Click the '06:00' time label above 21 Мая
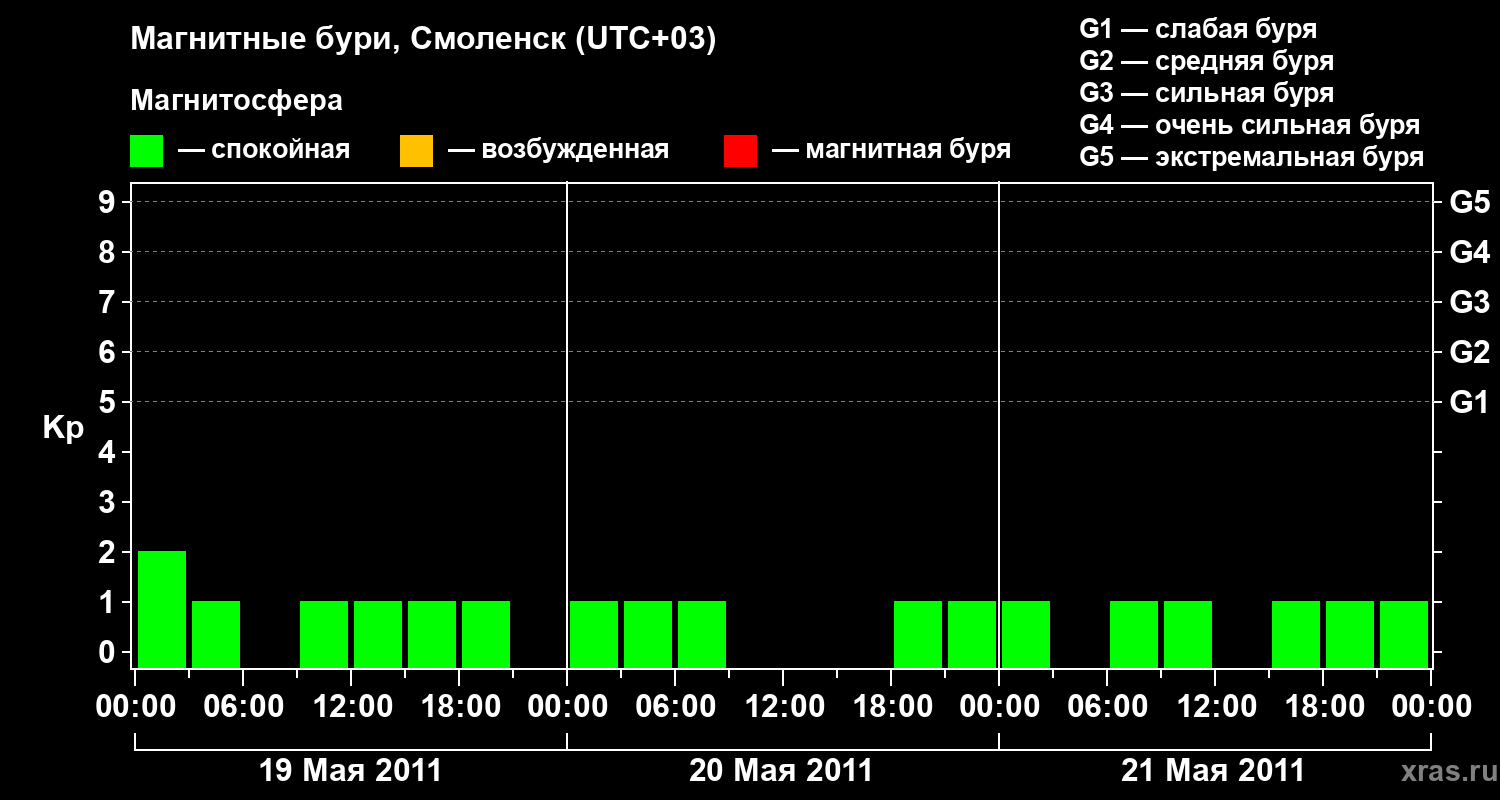 (x=1107, y=707)
